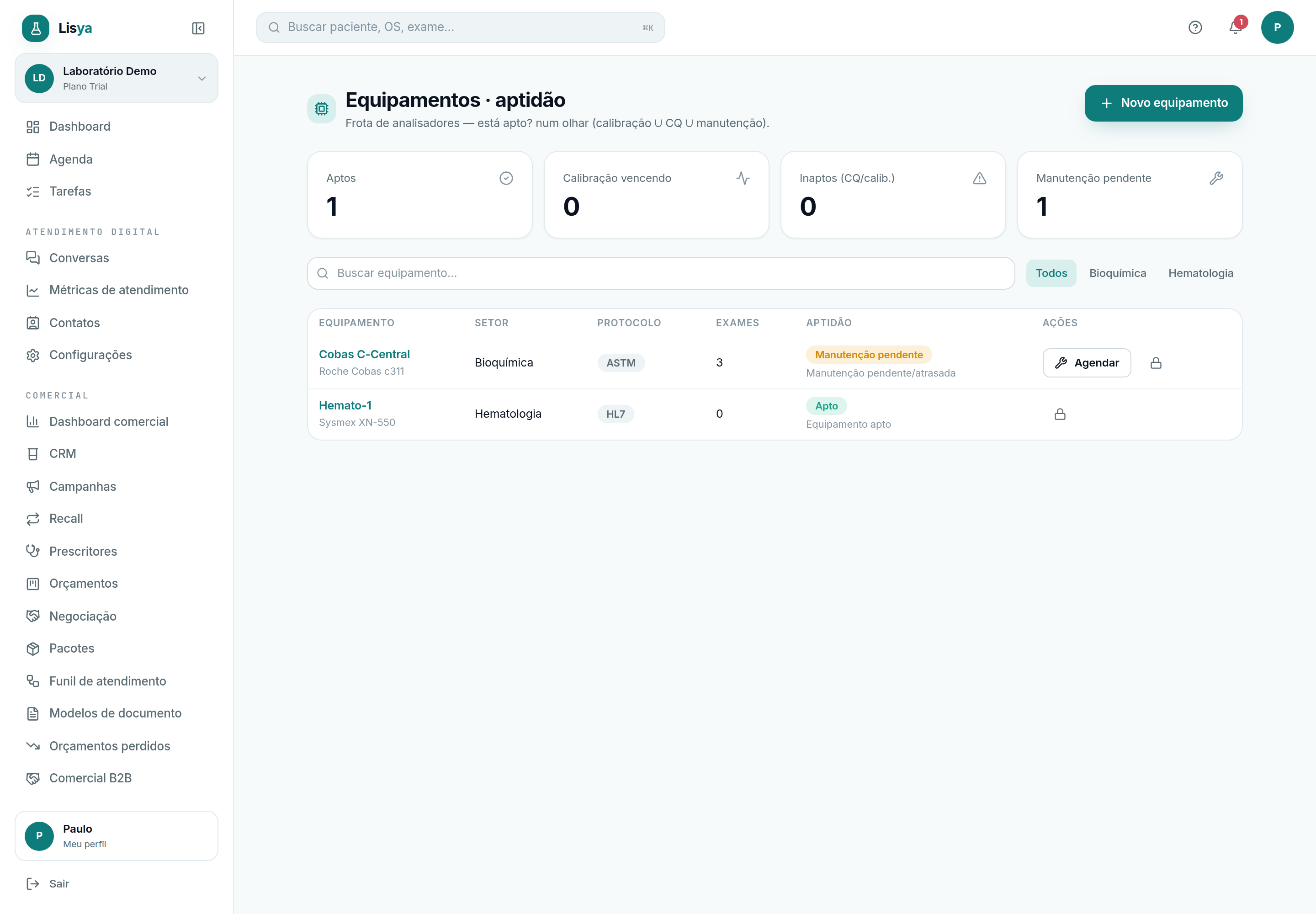Click the Novo equipamento button
Viewport: 1316px width, 914px height.
(x=1163, y=103)
